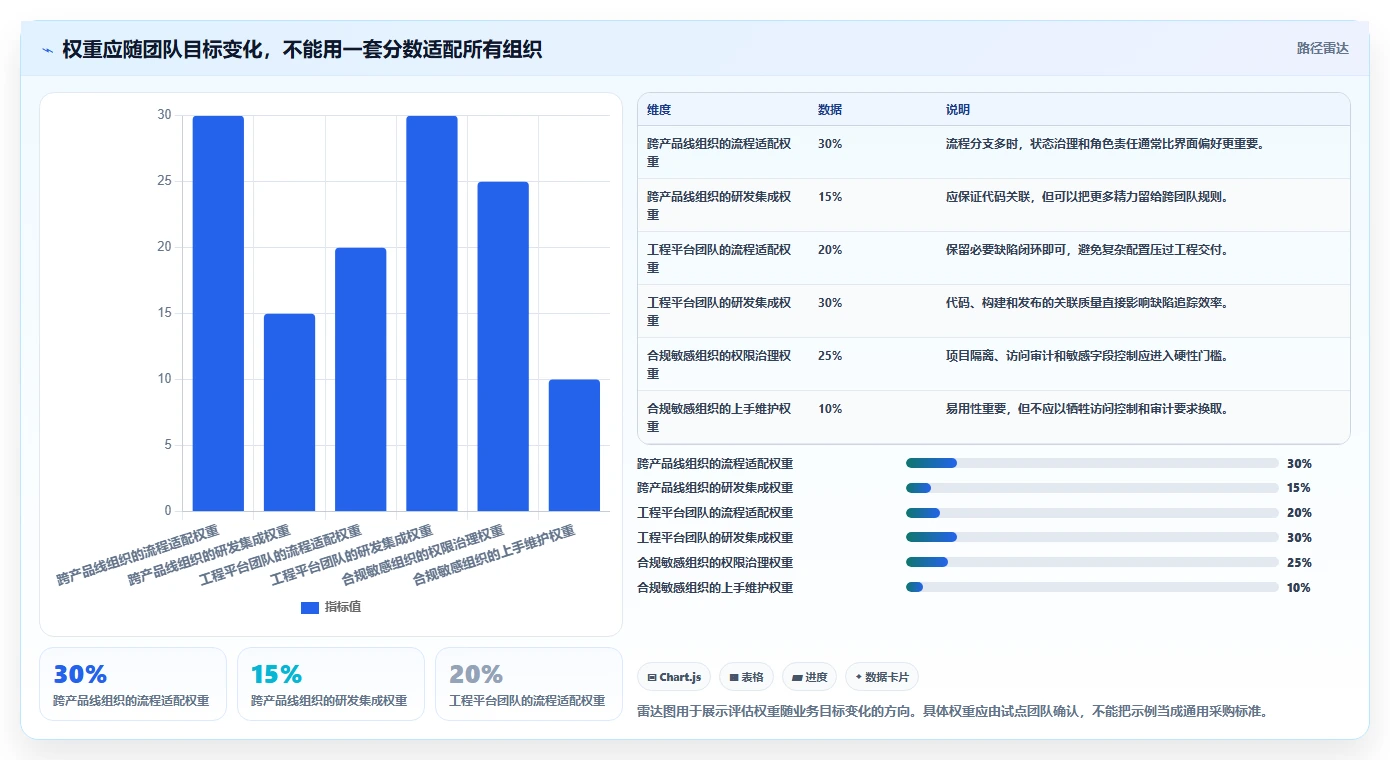Click the progress bar for 跨产品线组织的研发集成权重
Image resolution: width=1390 pixels, height=760 pixels.
[x=1092, y=488]
